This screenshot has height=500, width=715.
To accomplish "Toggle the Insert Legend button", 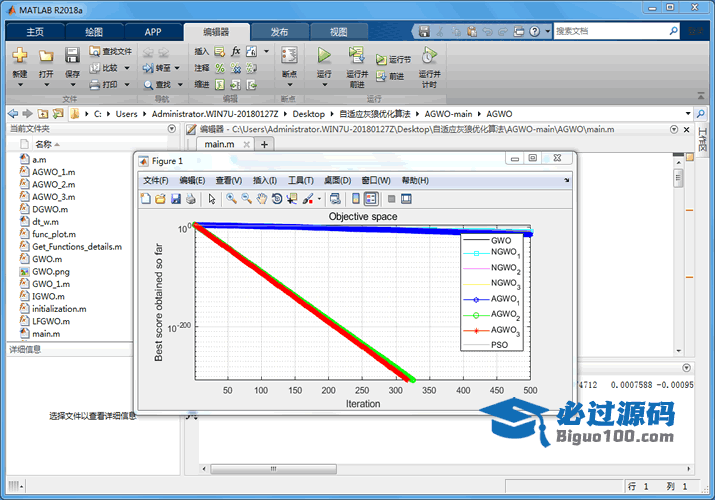I will point(371,199).
